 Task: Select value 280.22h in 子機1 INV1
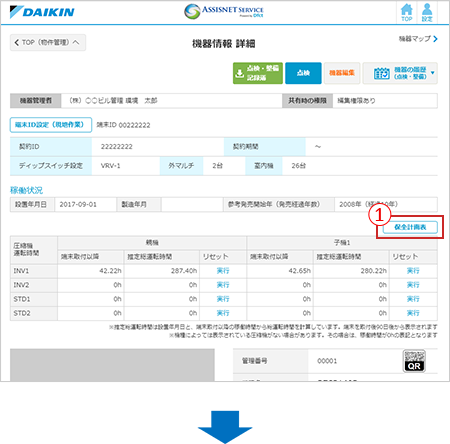point(374,271)
